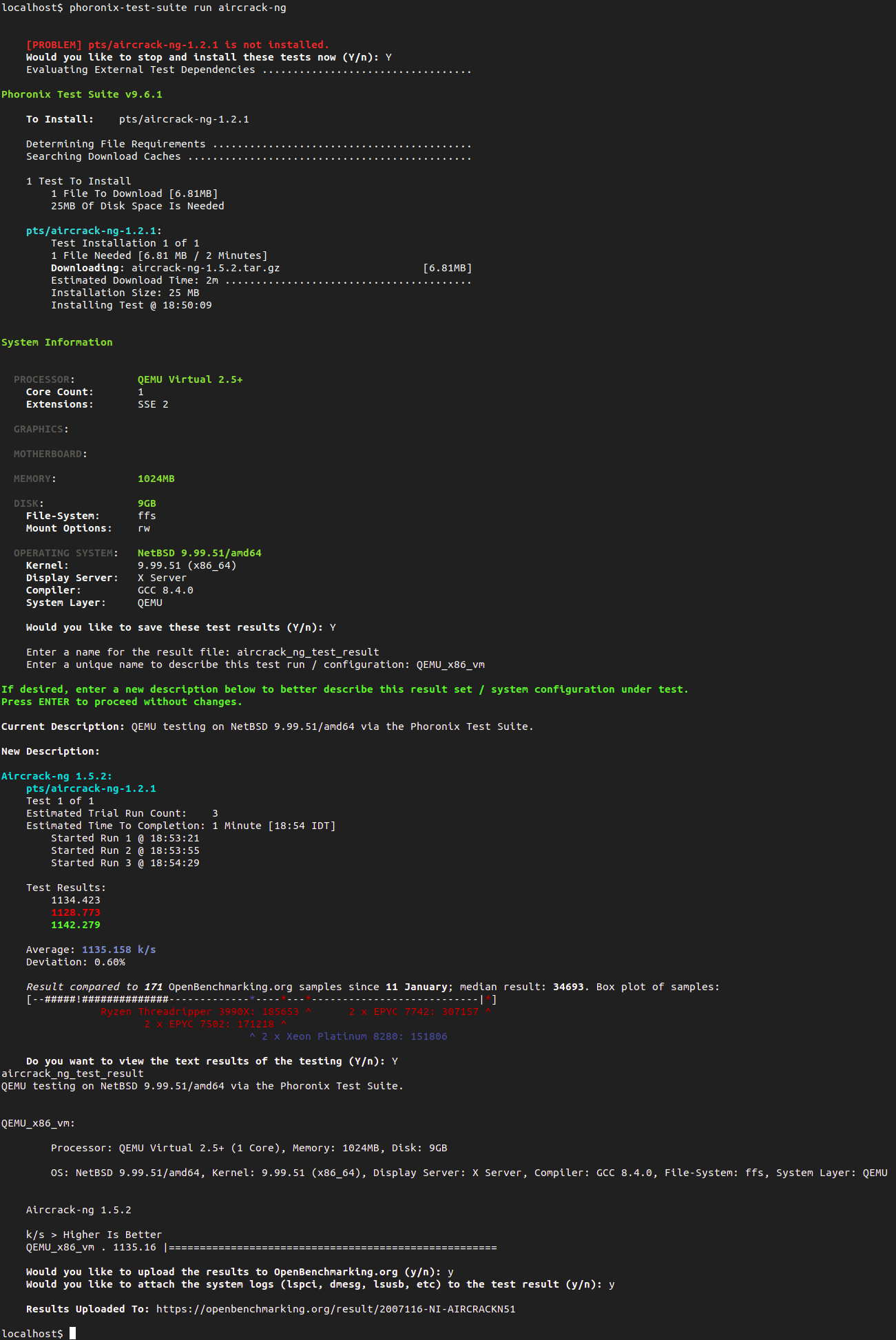This screenshot has width=896, height=1340.
Task: Click result file name 'aircrack_ng_test_result' after prompt
Action: coord(309,653)
